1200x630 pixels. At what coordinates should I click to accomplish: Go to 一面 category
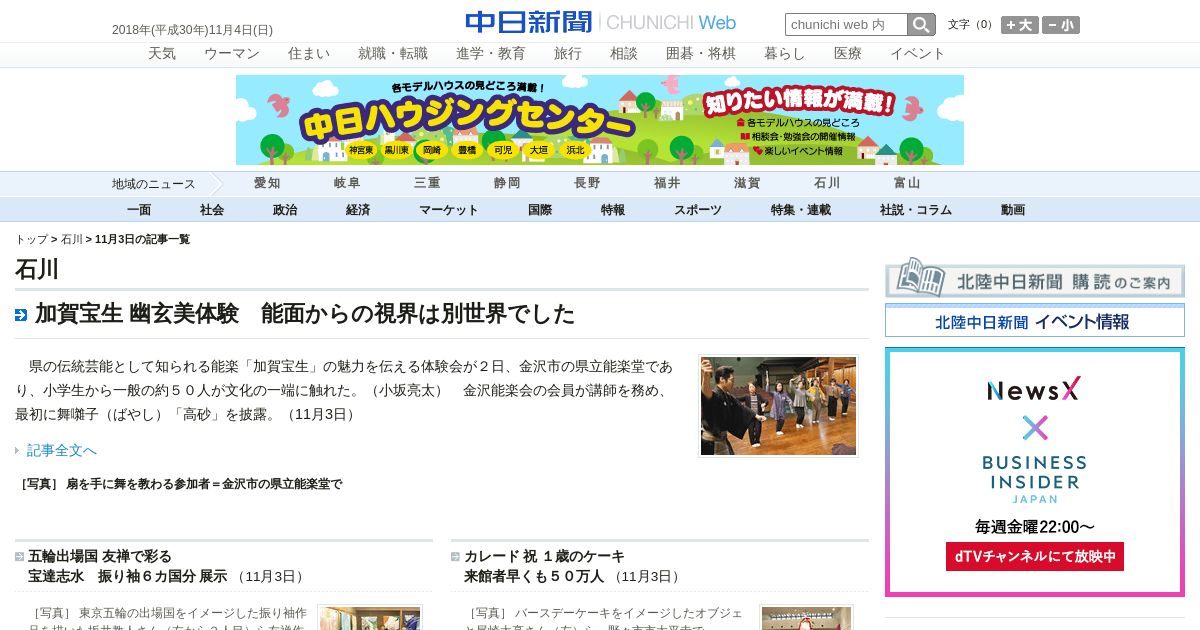pyautogui.click(x=139, y=210)
